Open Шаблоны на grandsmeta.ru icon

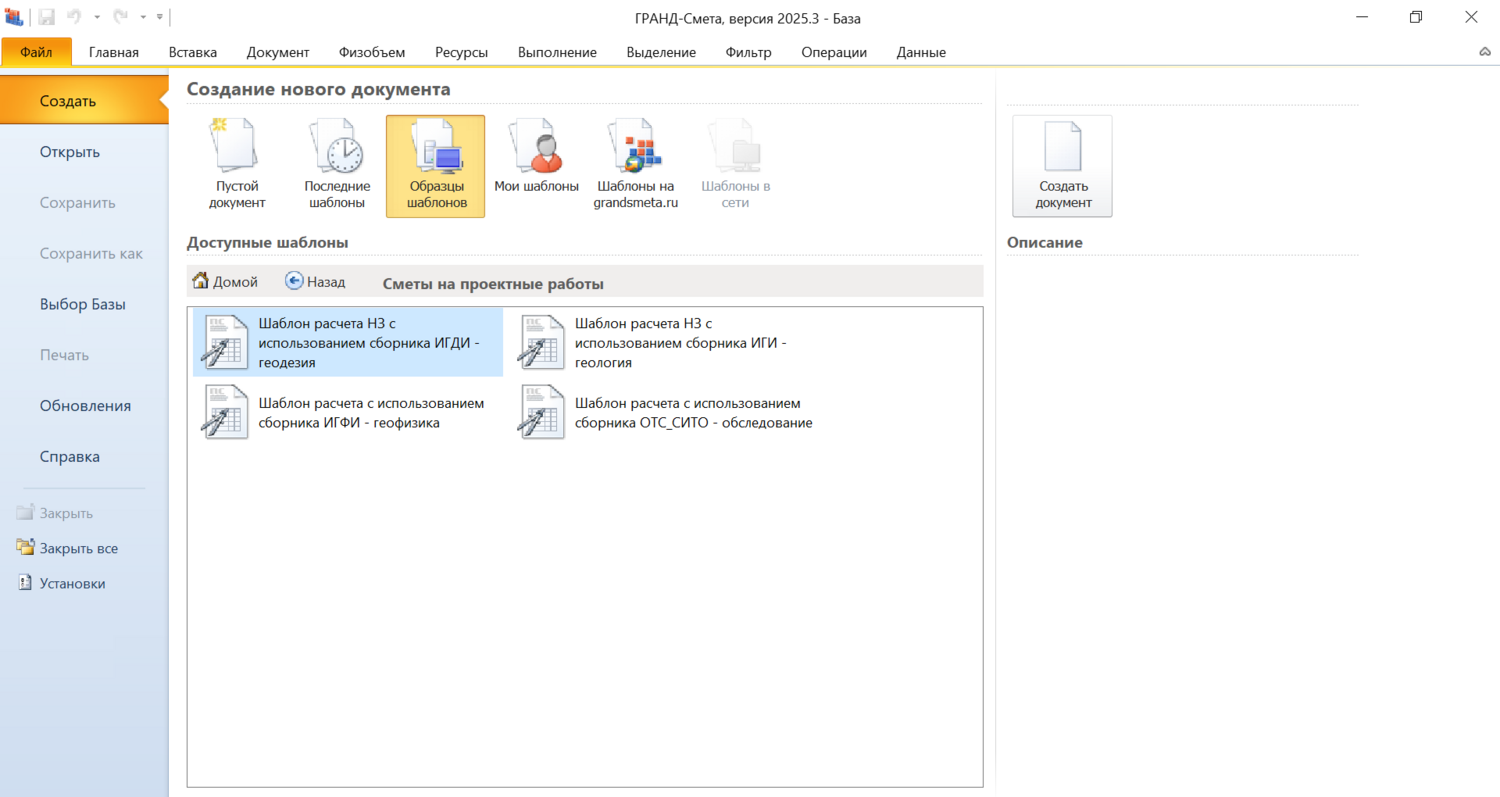click(x=636, y=166)
